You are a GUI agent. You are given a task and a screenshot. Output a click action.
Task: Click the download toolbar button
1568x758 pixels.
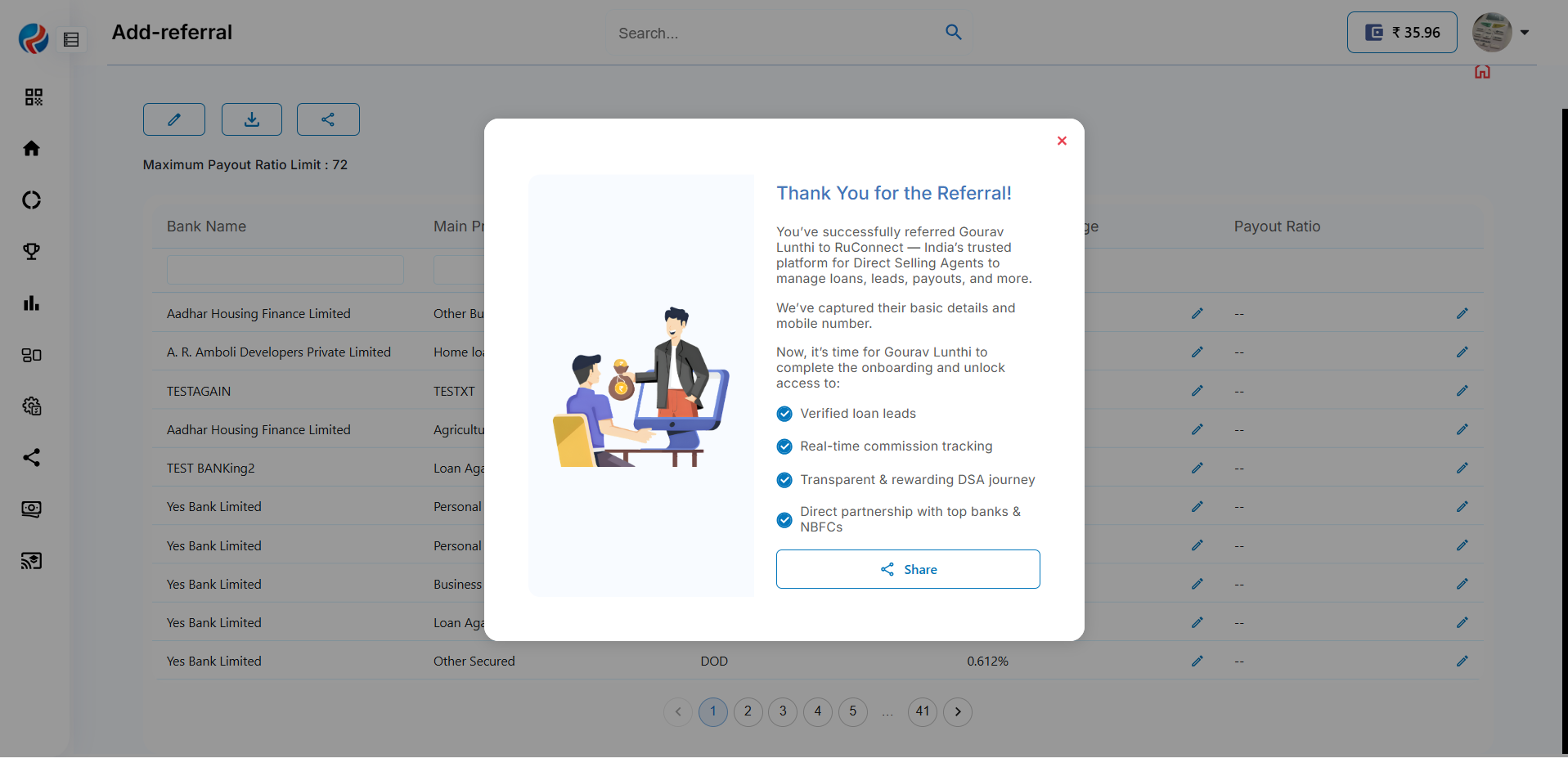[x=252, y=119]
